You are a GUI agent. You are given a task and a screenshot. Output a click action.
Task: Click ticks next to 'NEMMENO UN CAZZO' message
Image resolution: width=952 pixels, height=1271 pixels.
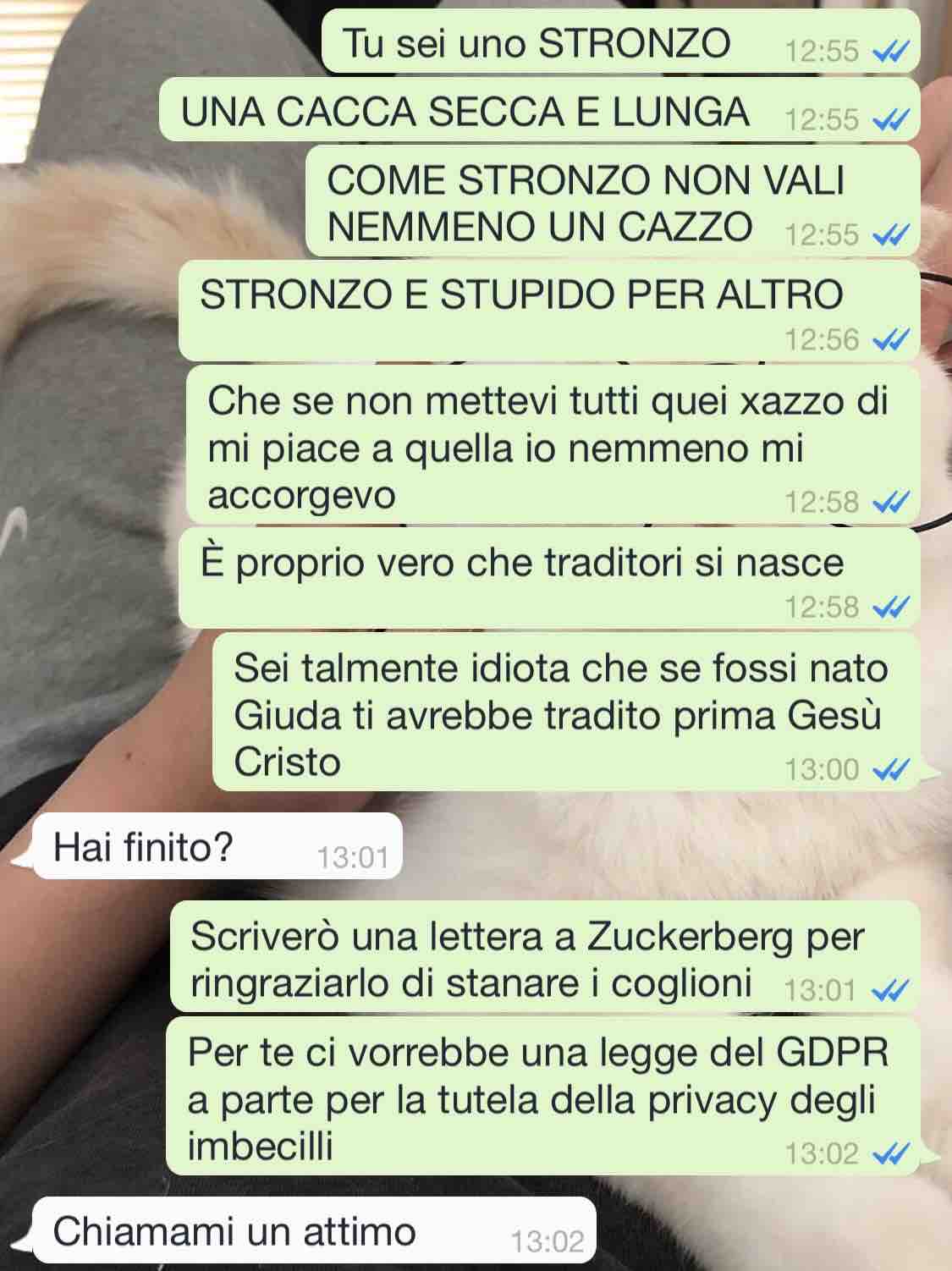pyautogui.click(x=890, y=234)
